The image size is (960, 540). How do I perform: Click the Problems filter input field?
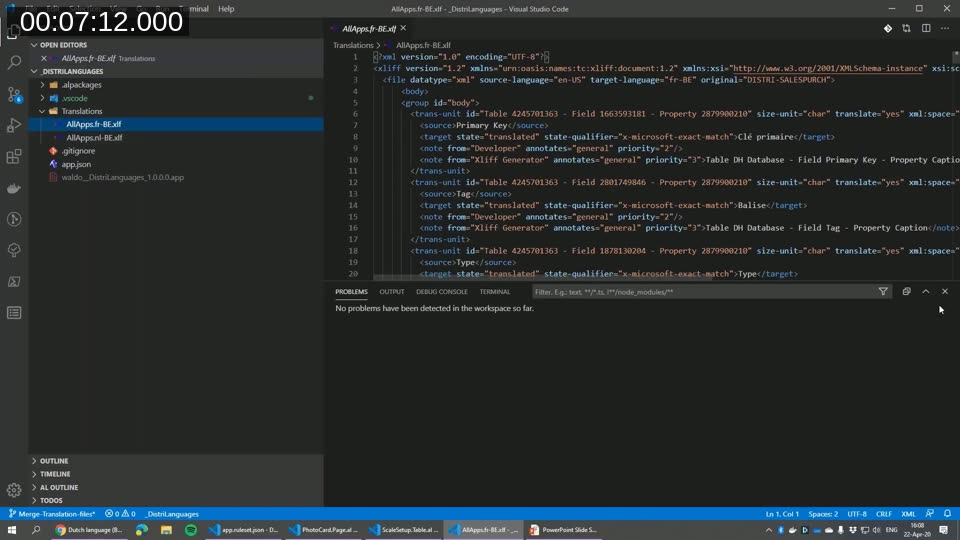[x=703, y=291]
